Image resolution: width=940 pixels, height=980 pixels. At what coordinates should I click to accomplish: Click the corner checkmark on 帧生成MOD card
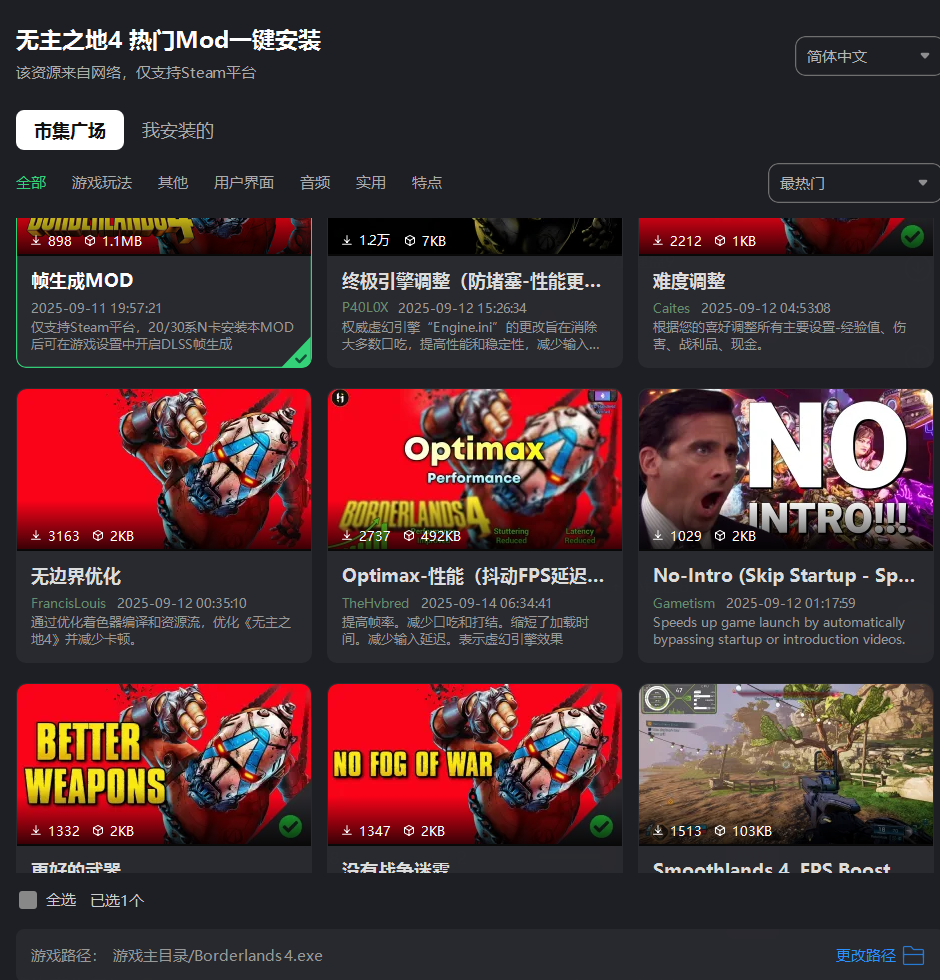click(x=298, y=357)
